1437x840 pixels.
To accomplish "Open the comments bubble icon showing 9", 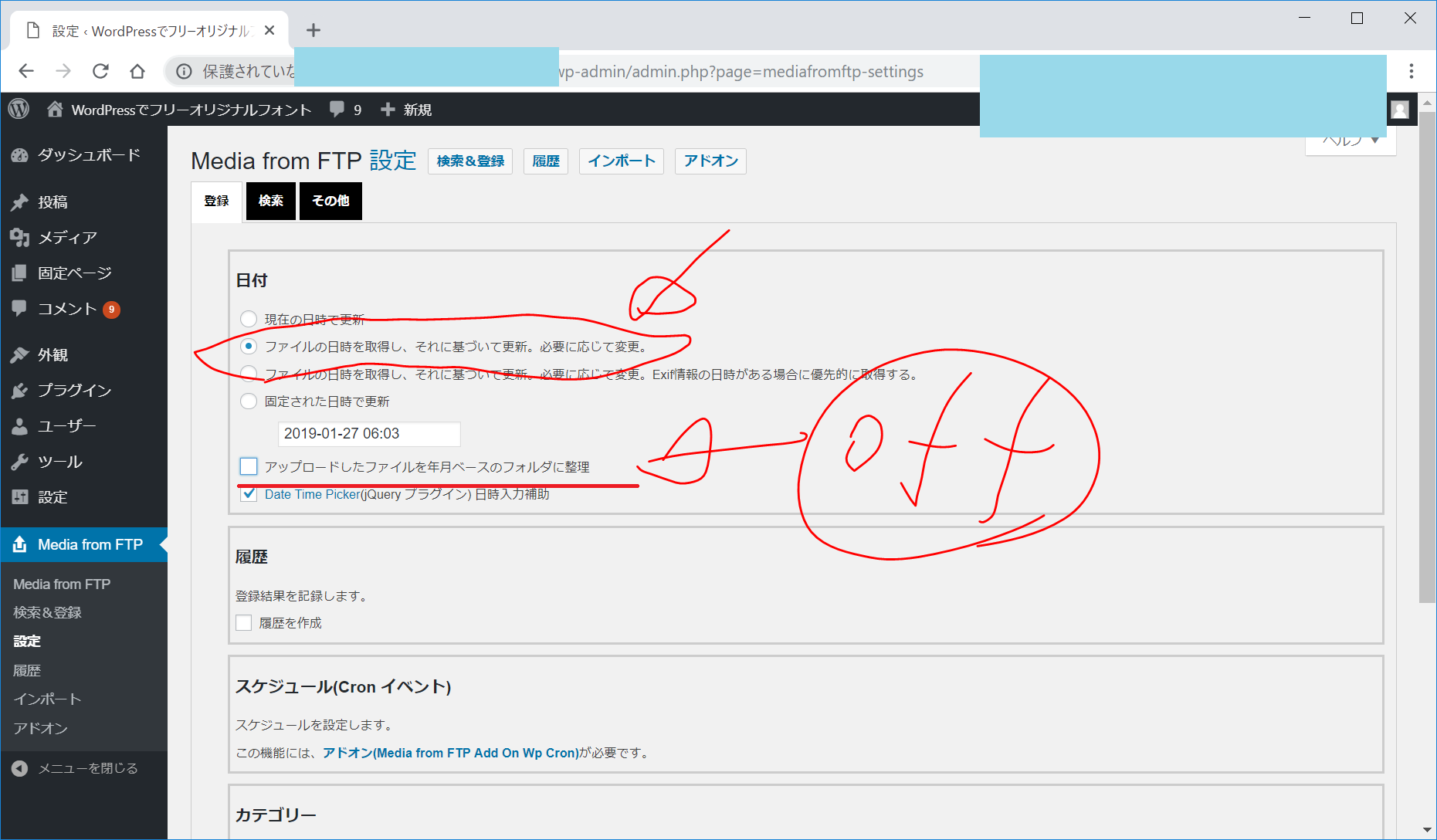I will point(337,109).
